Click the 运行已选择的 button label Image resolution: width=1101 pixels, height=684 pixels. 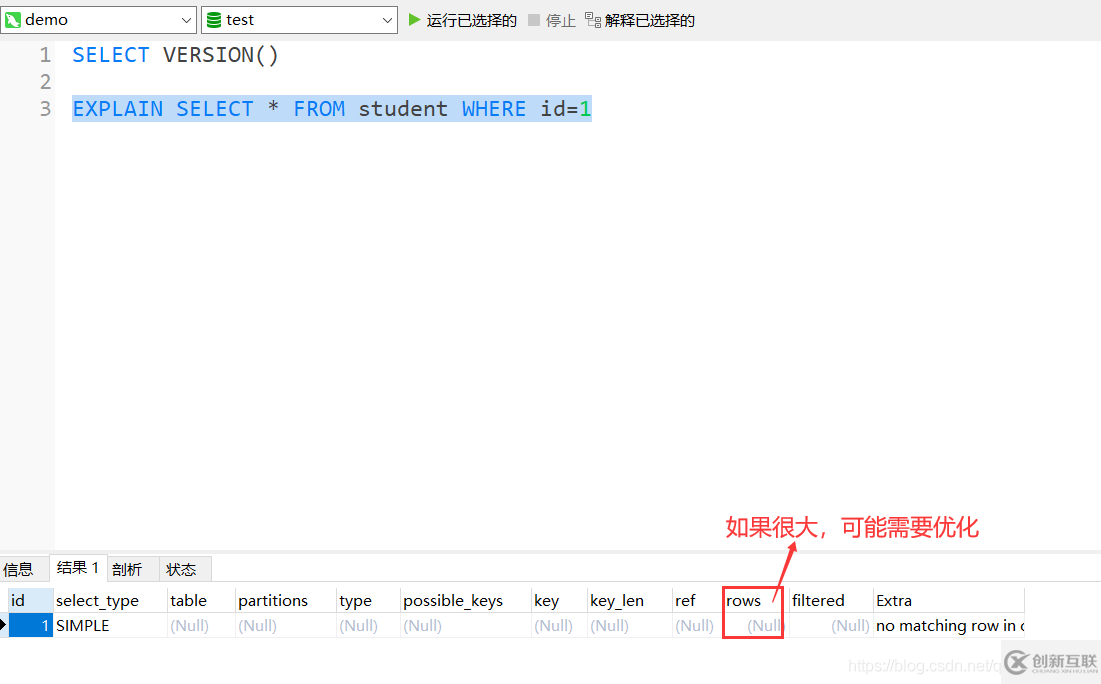click(472, 20)
